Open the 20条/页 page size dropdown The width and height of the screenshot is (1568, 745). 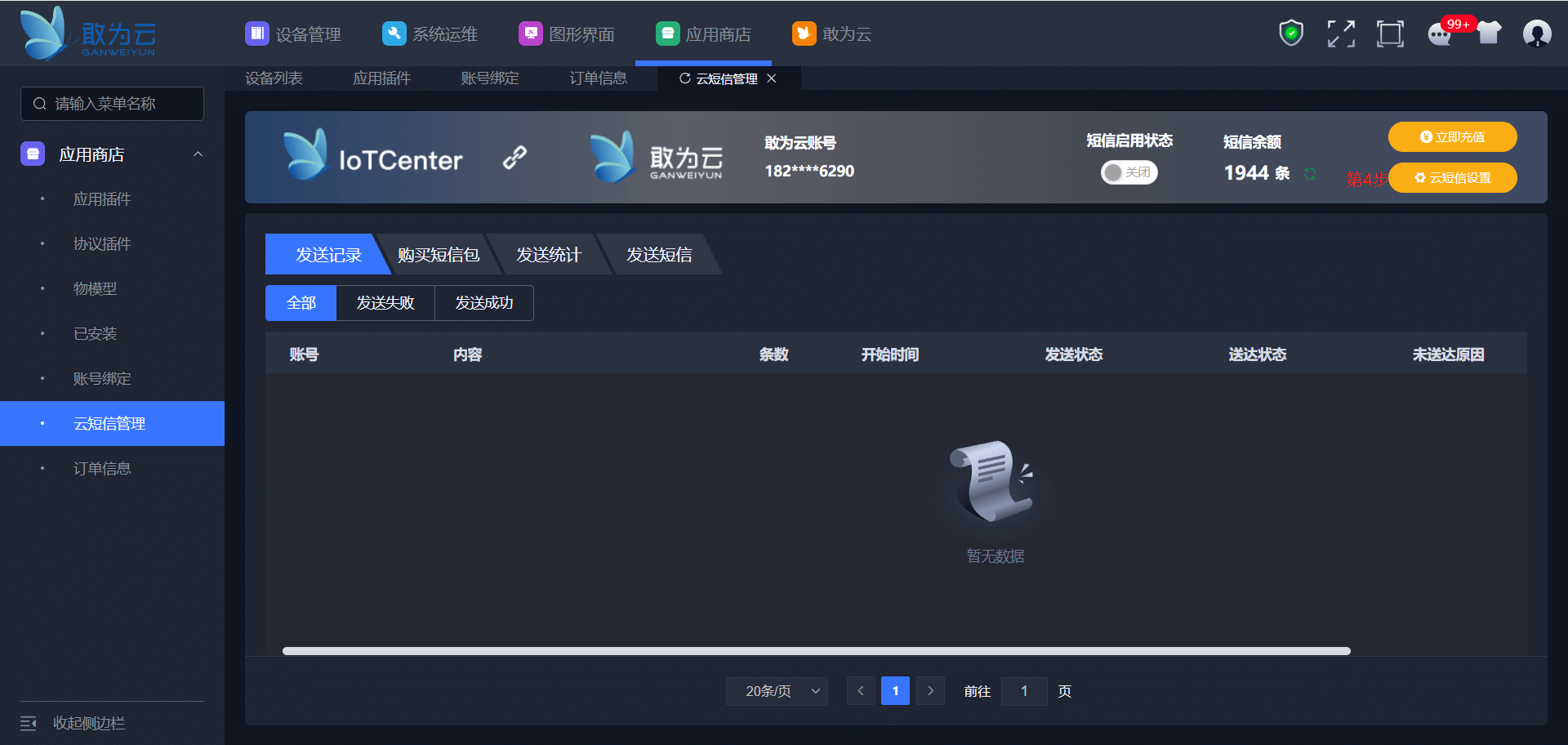[x=777, y=691]
